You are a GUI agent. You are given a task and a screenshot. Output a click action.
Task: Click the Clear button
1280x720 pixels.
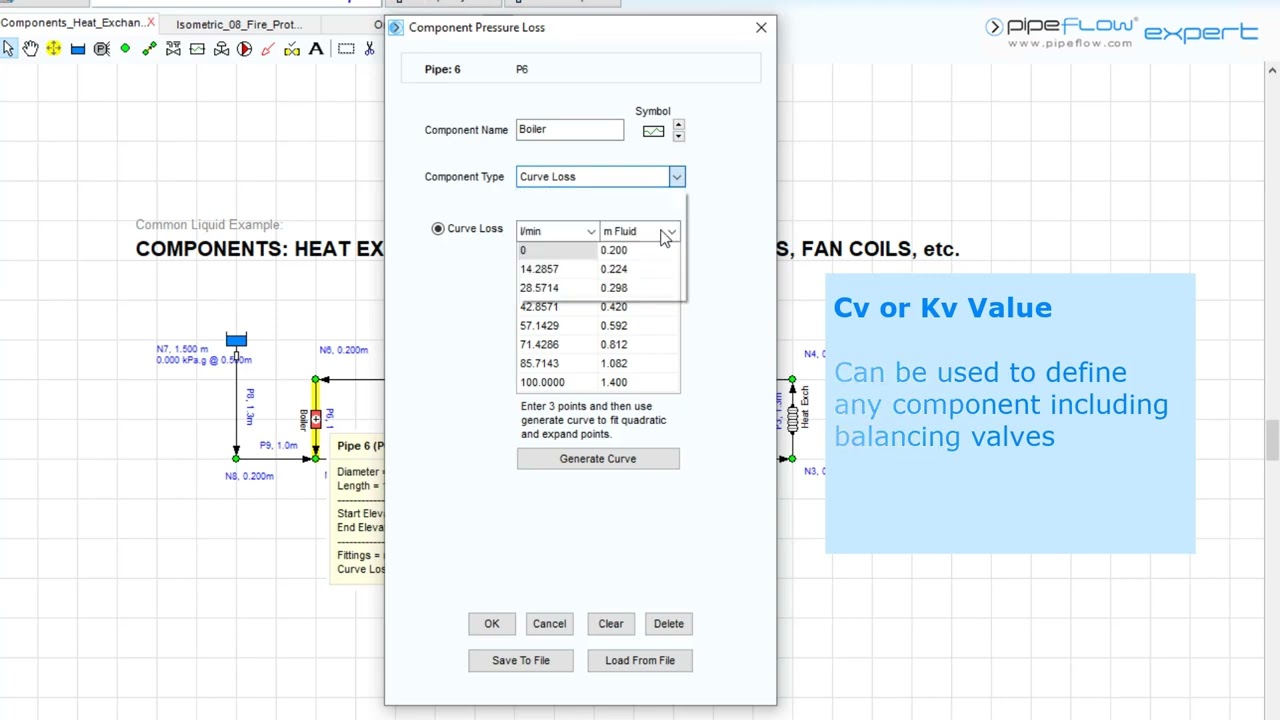[x=611, y=624]
